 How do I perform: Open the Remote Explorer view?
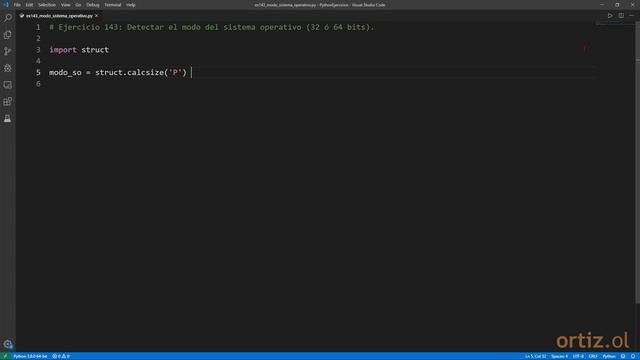click(8, 85)
